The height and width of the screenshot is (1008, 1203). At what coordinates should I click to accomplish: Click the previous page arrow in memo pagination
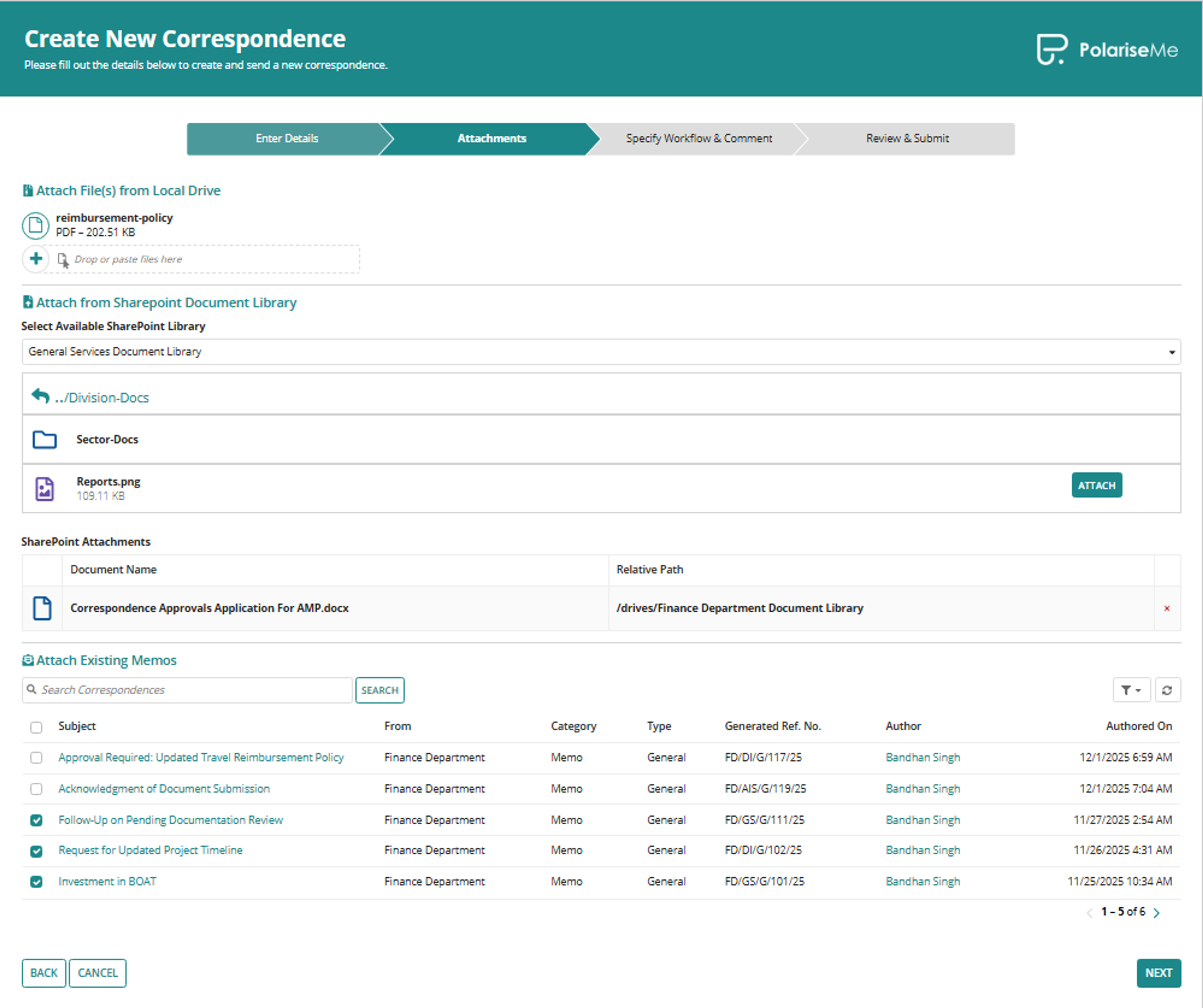1090,913
